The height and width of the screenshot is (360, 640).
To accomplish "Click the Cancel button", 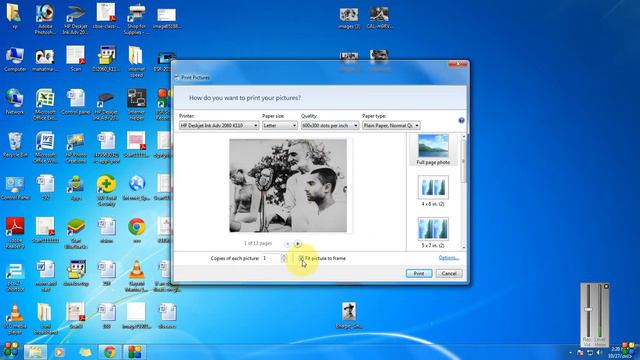I will tap(449, 273).
